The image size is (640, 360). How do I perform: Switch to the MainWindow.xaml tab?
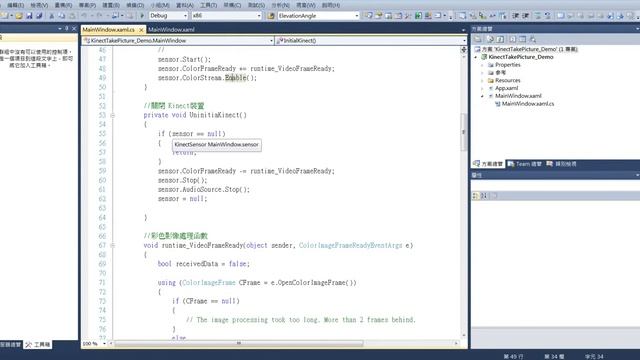coord(171,30)
